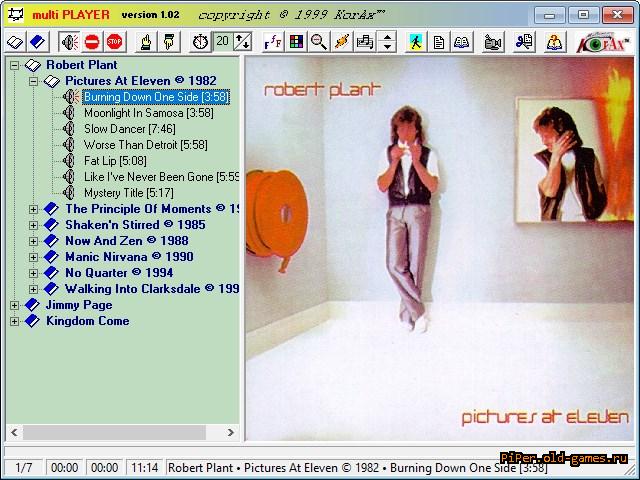The width and height of the screenshot is (640, 480).
Task: Select track Fat Lip [5:08]
Action: click(115, 160)
